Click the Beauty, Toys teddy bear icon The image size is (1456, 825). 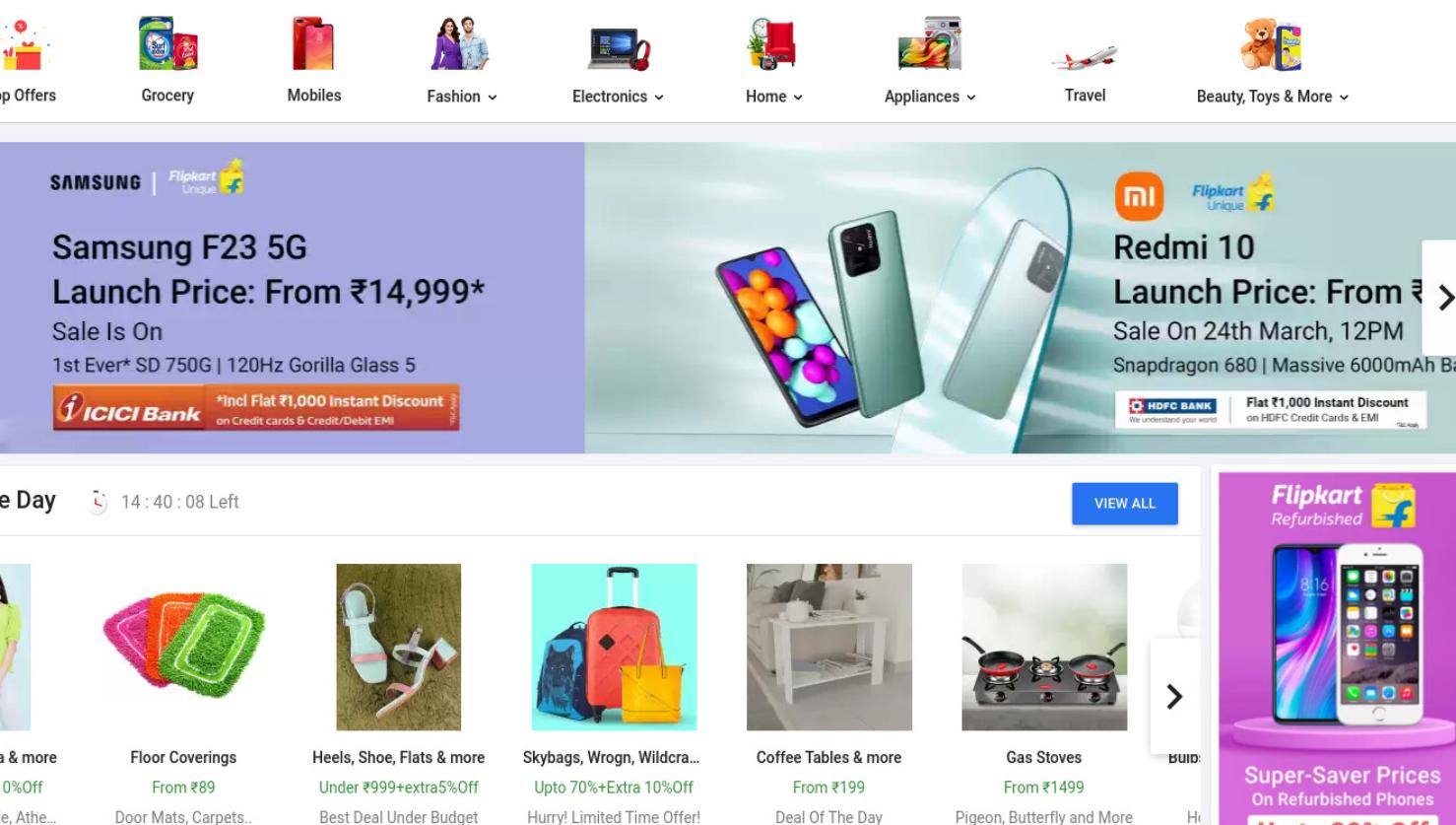[x=1271, y=45]
